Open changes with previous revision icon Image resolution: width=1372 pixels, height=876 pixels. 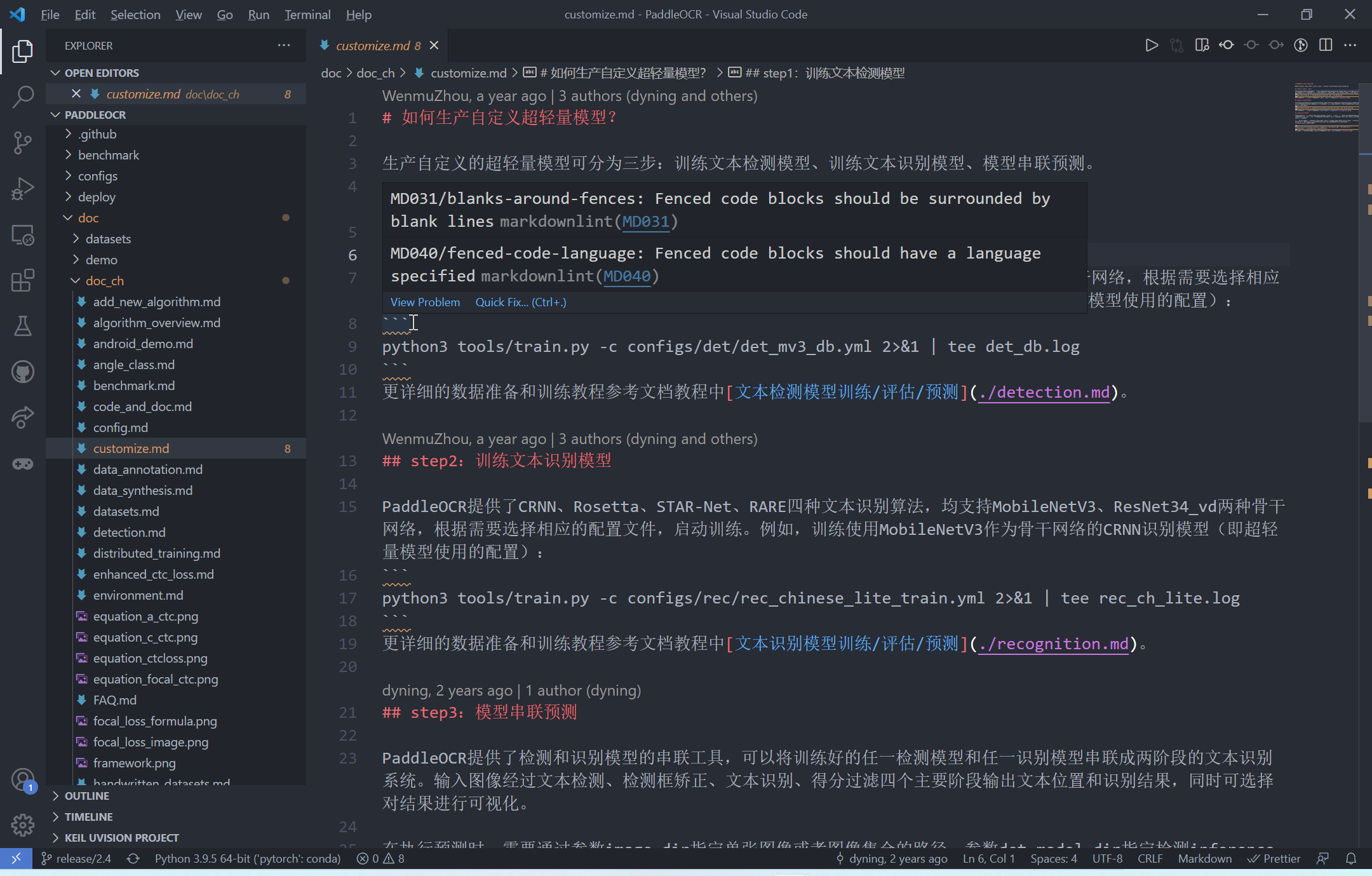(1227, 45)
